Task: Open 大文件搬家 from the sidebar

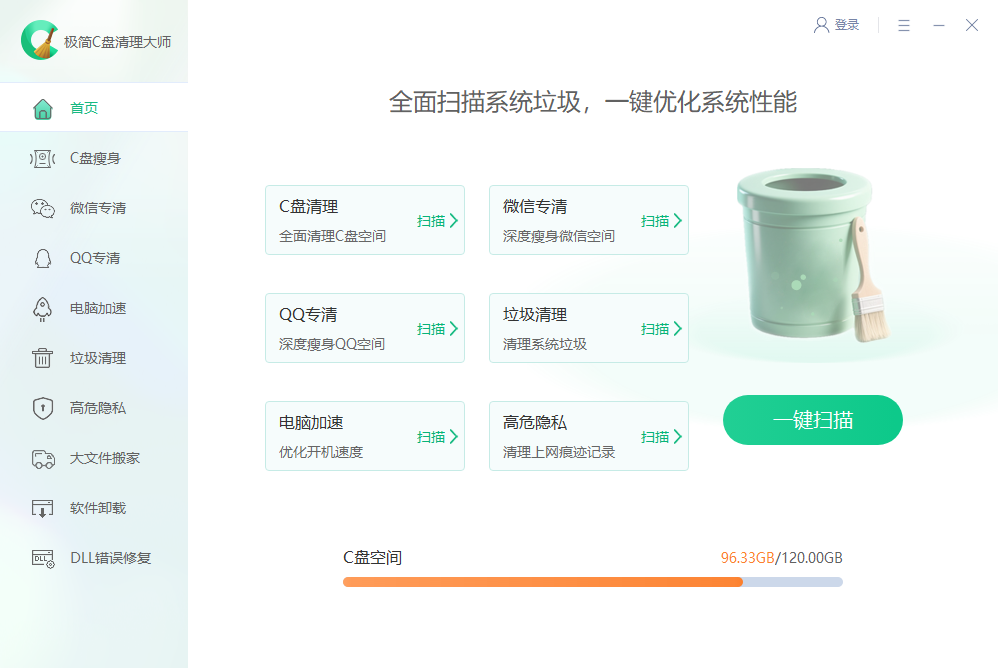Action: (x=94, y=458)
